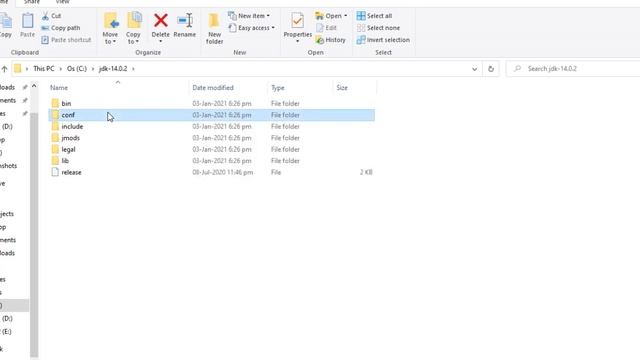Click the lib folder icon
The image size is (640, 360).
[x=56, y=160]
